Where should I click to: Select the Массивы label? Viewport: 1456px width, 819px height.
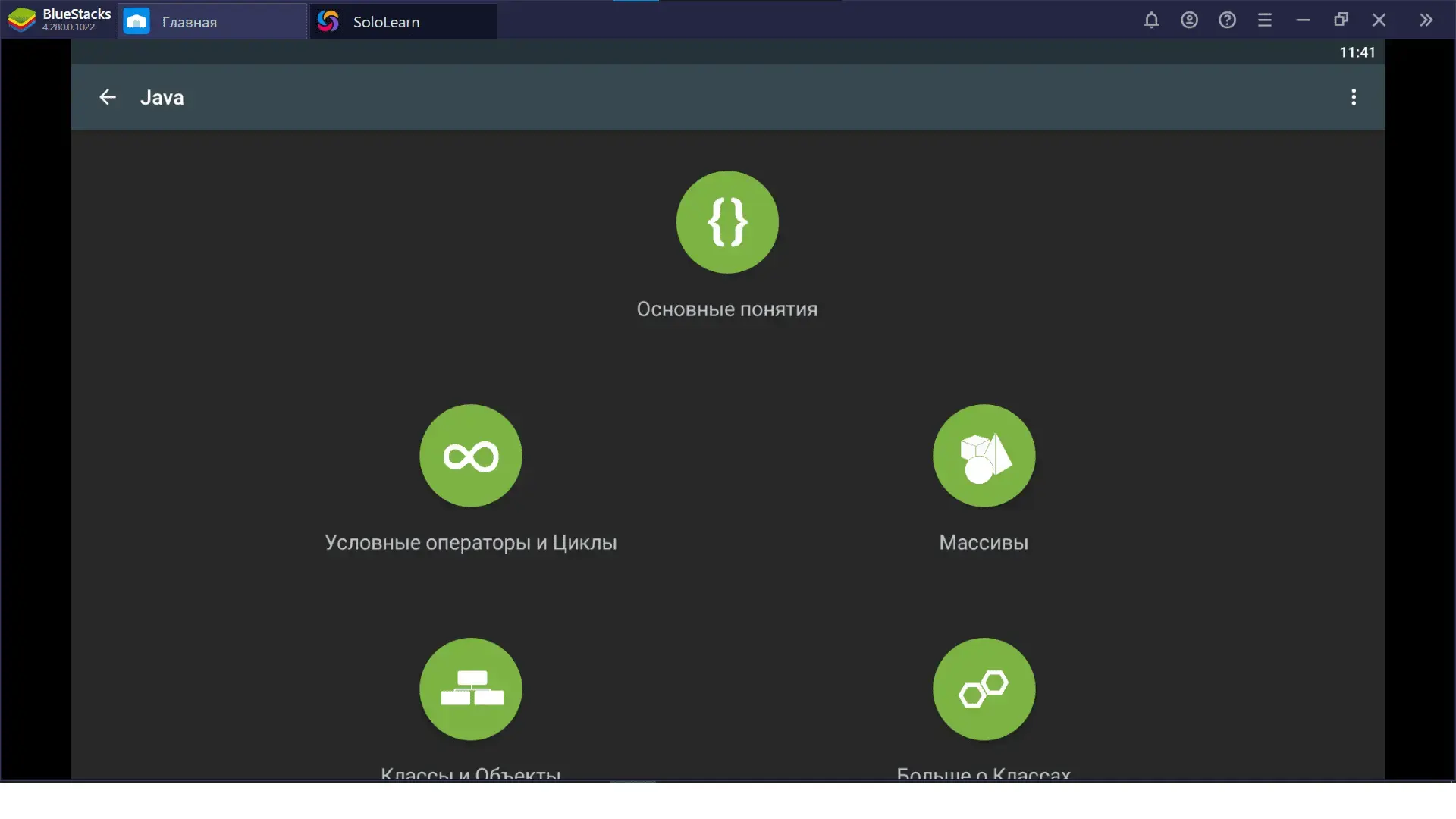click(x=984, y=543)
